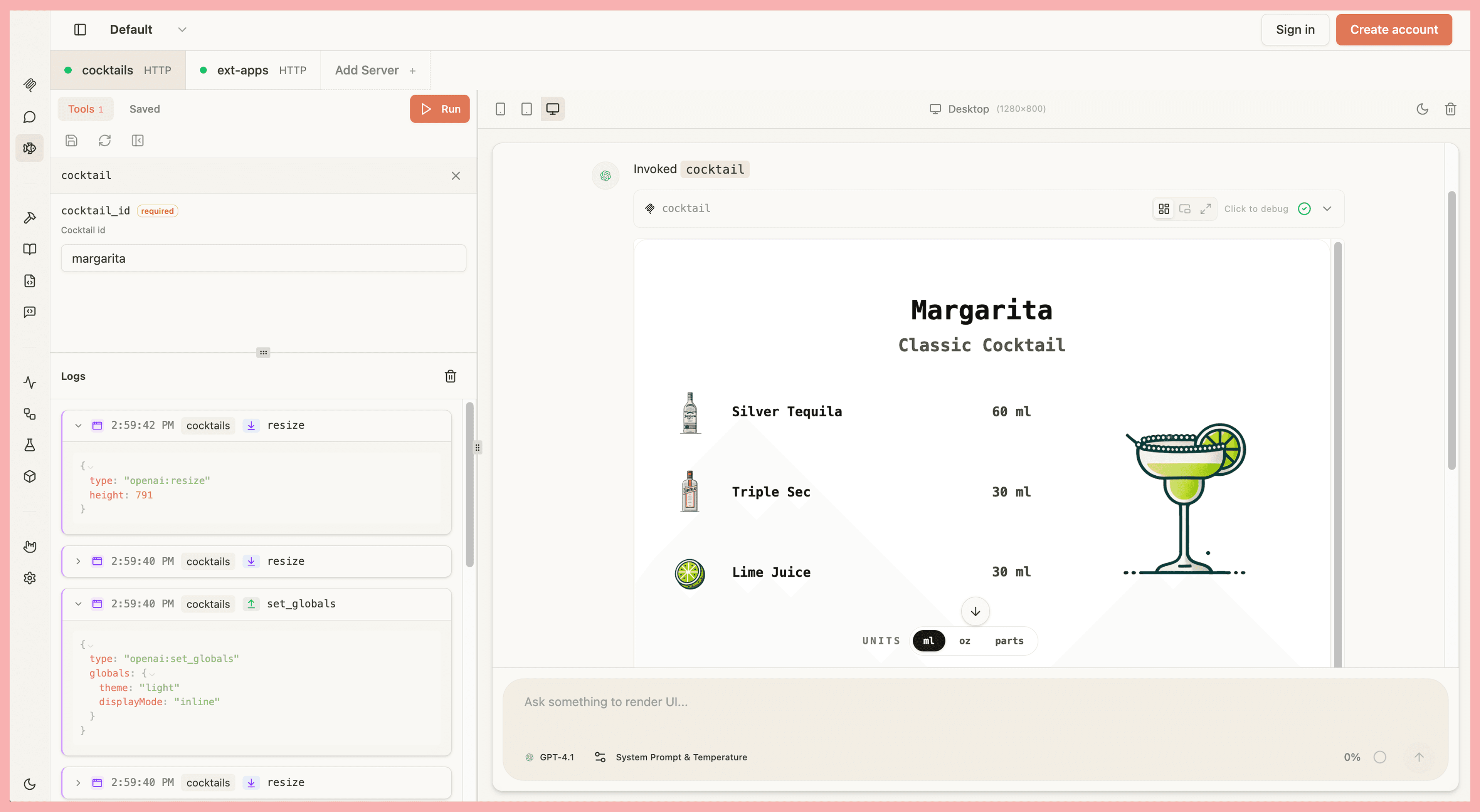Click the refresh tools icon
1480x812 pixels.
coord(104,141)
